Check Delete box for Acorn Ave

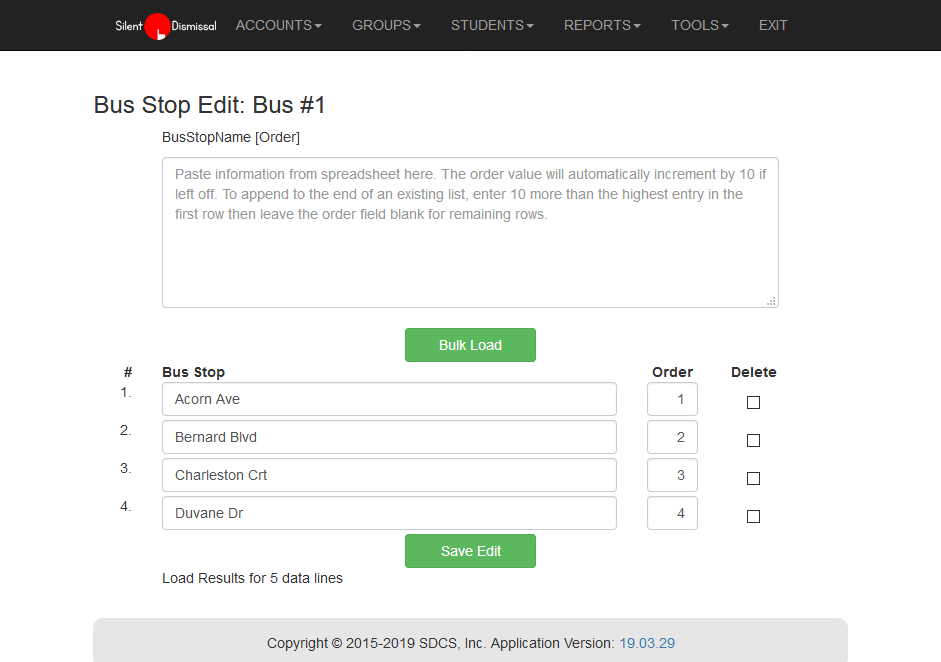(753, 402)
